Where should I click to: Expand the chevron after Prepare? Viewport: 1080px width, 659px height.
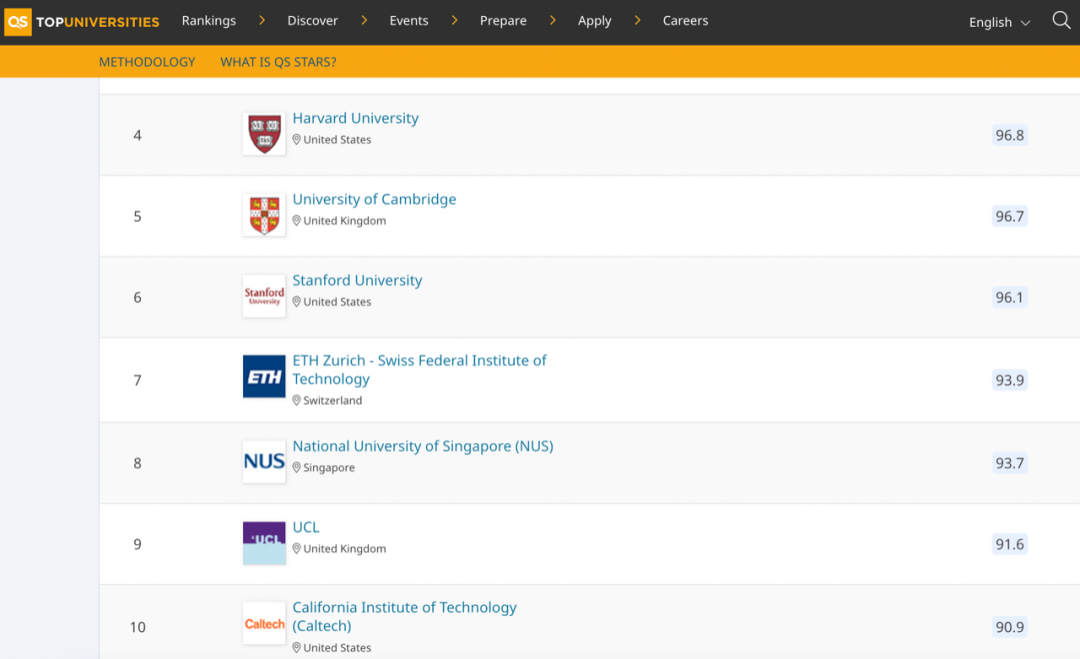(x=552, y=21)
